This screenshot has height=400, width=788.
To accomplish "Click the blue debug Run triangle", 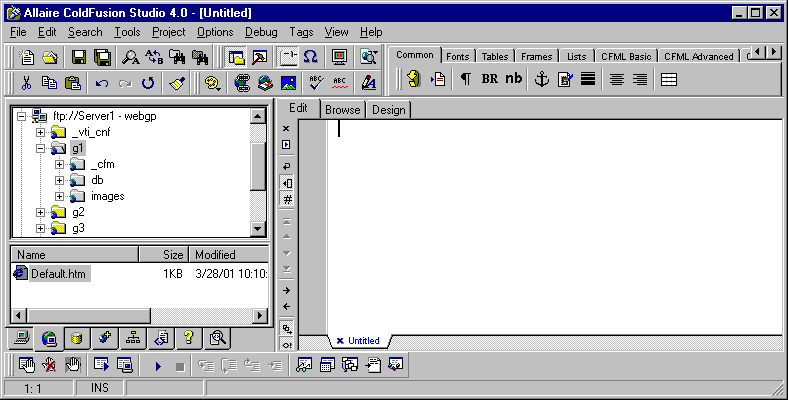I will point(158,366).
